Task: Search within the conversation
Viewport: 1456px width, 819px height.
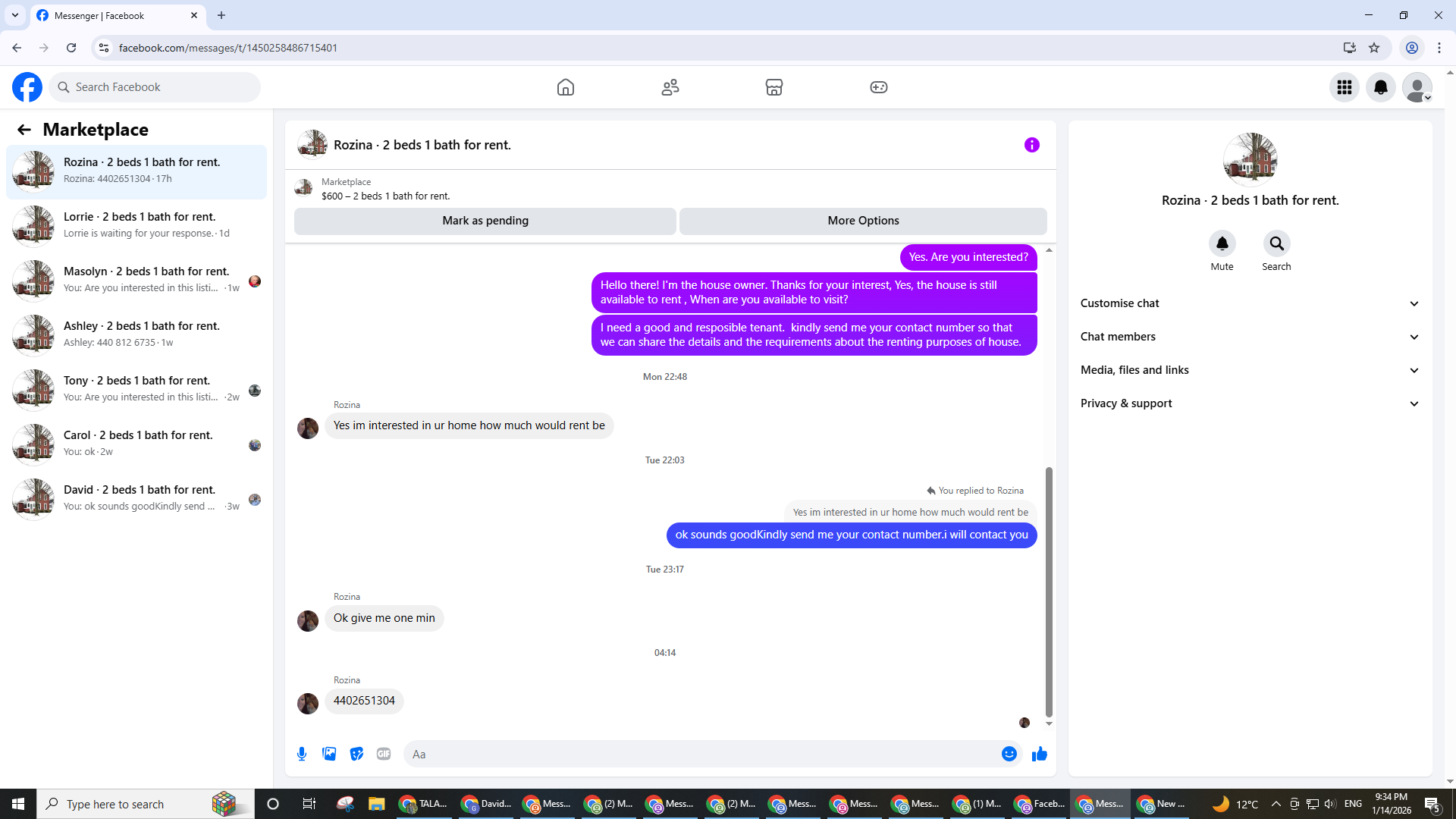Action: click(1276, 243)
